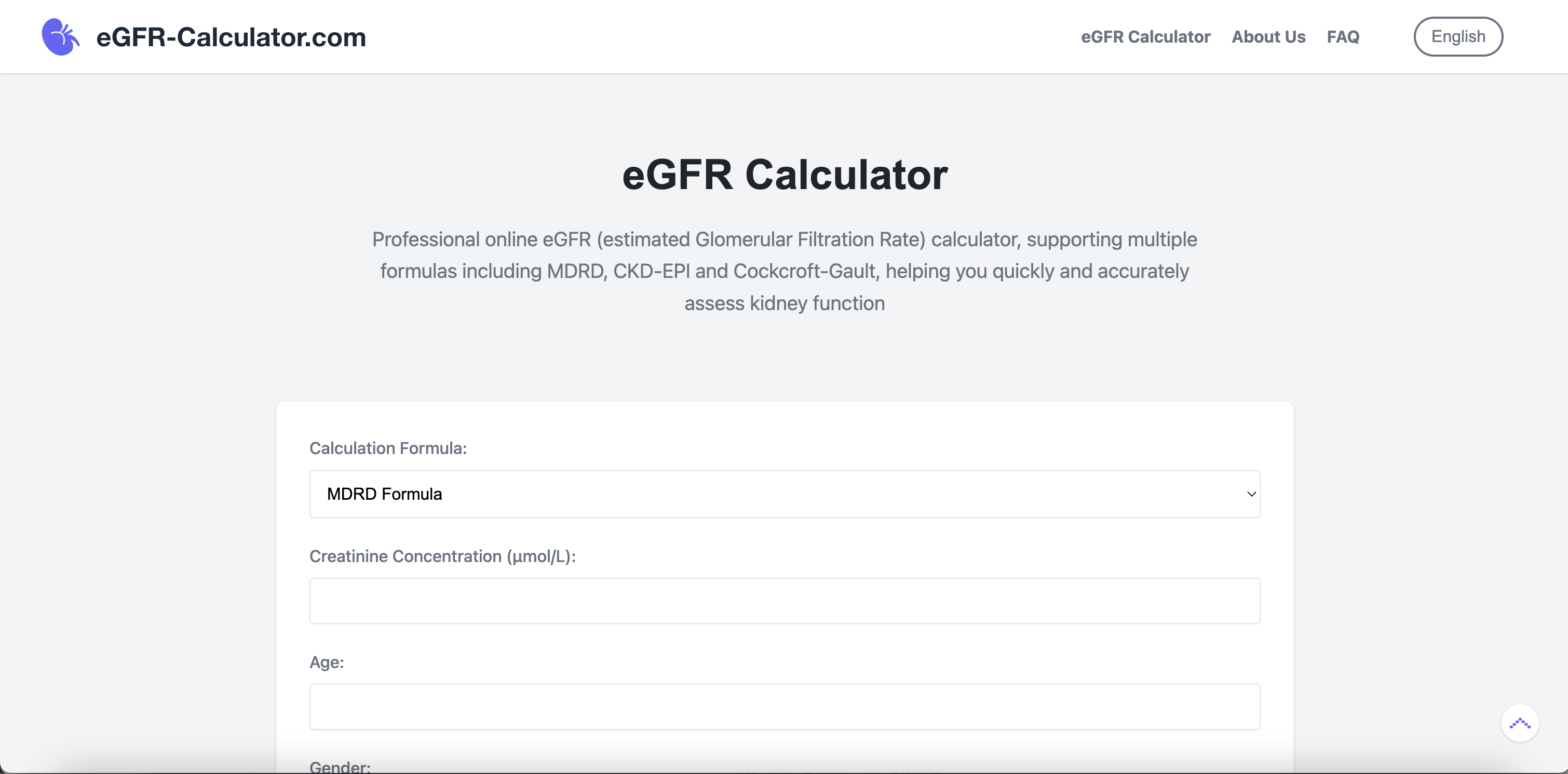This screenshot has width=1568, height=774.
Task: Click the Gender section label
Action: tap(340, 767)
